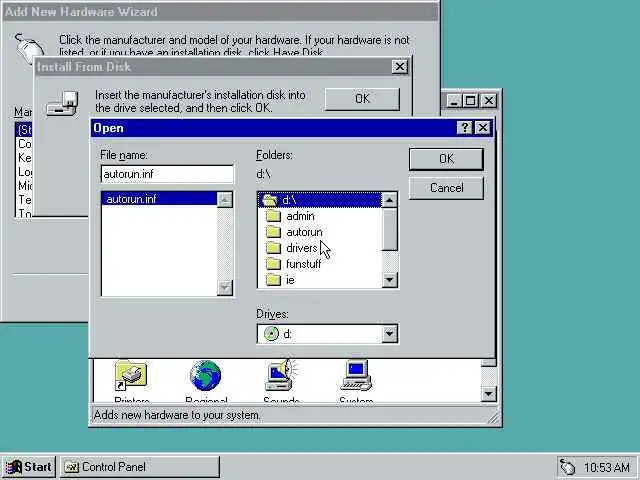Open the admin folder
Screen dimensions: 640x480
coord(300,216)
